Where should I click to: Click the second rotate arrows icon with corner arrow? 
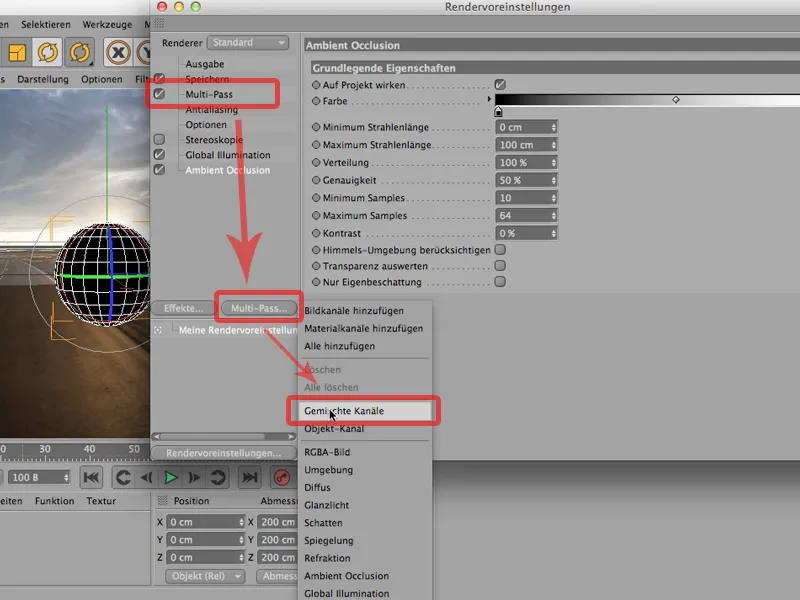click(x=80, y=52)
